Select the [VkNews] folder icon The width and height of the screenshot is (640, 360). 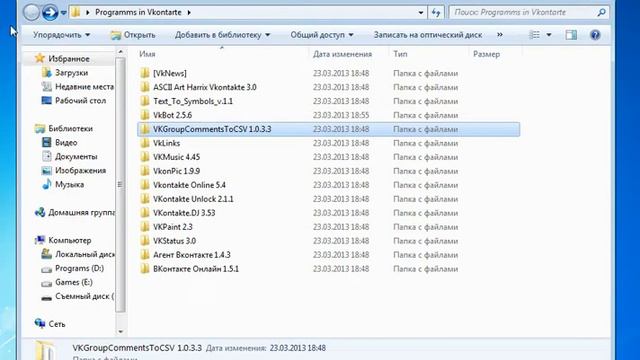(x=144, y=73)
